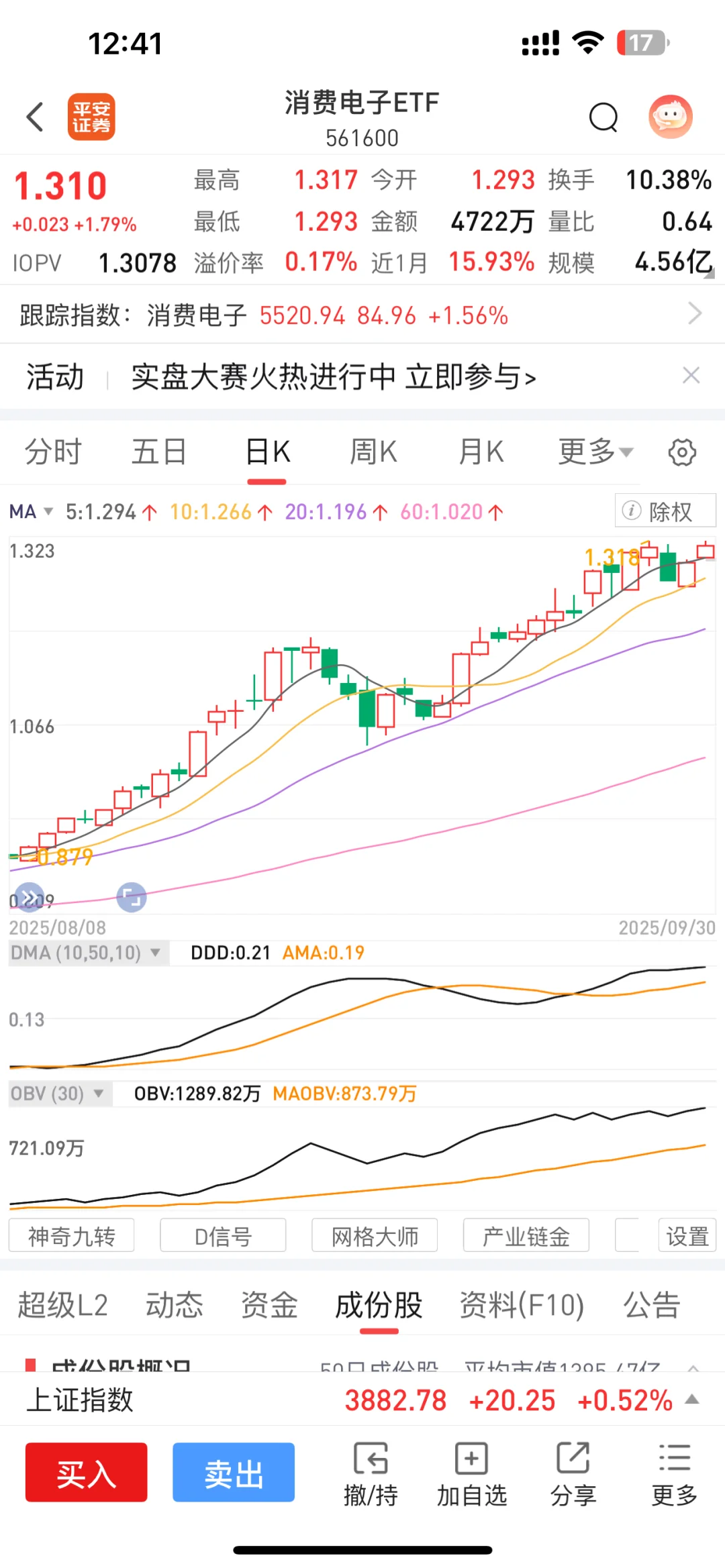Switch to 月K chart tab
The image size is (725, 1568).
(x=481, y=452)
